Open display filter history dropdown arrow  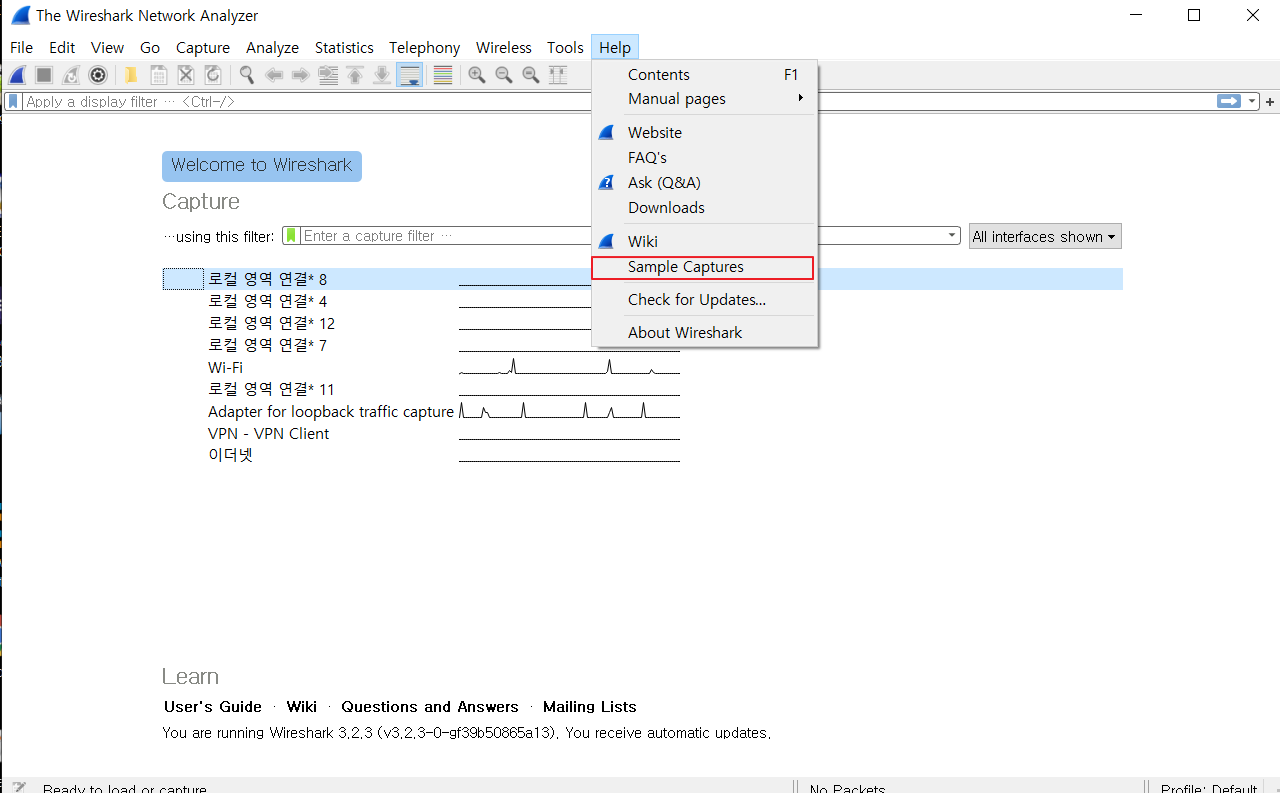[1252, 101]
